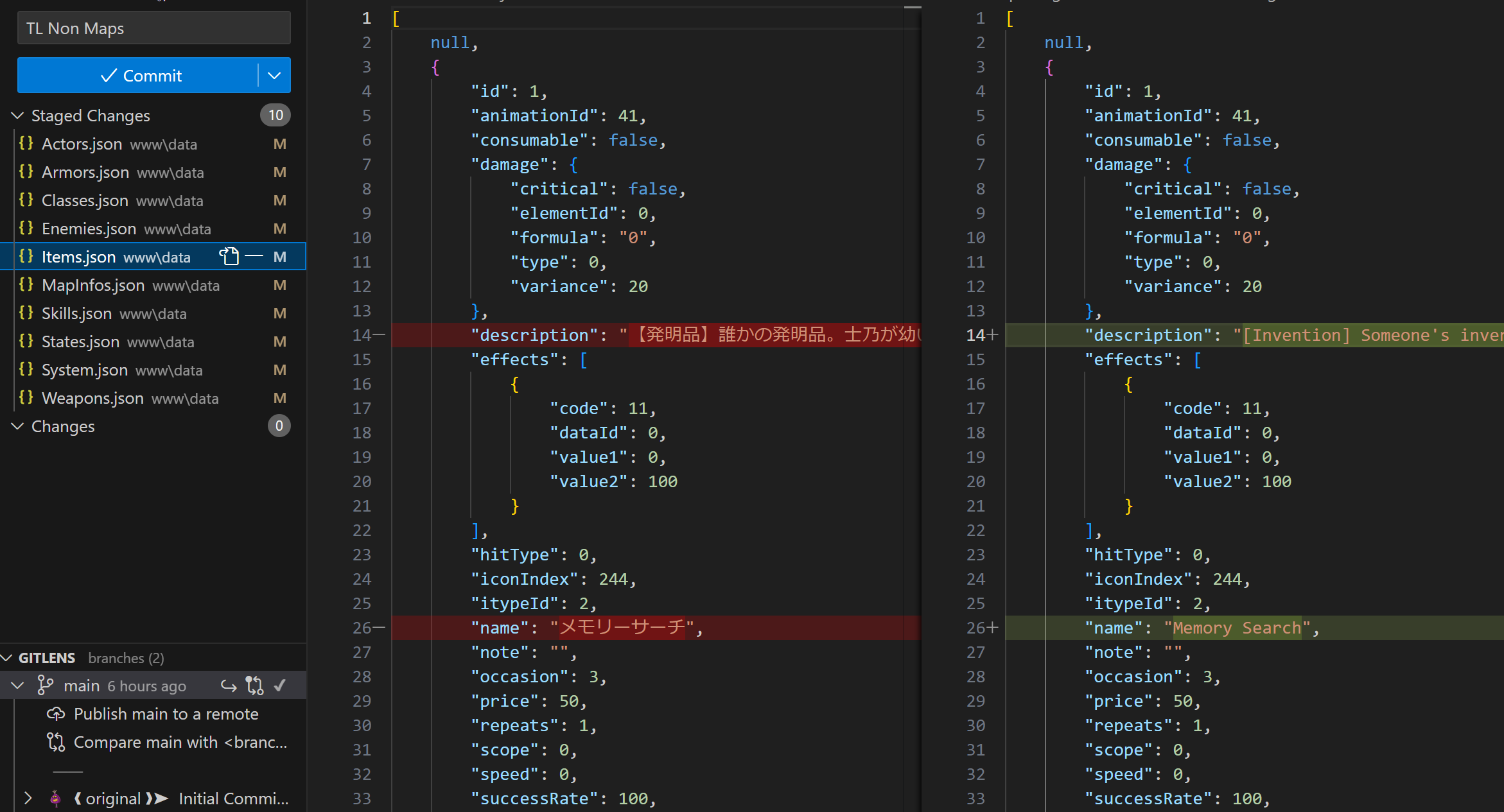This screenshot has height=812, width=1504.
Task: Click the git branch icon next to main
Action: click(45, 686)
